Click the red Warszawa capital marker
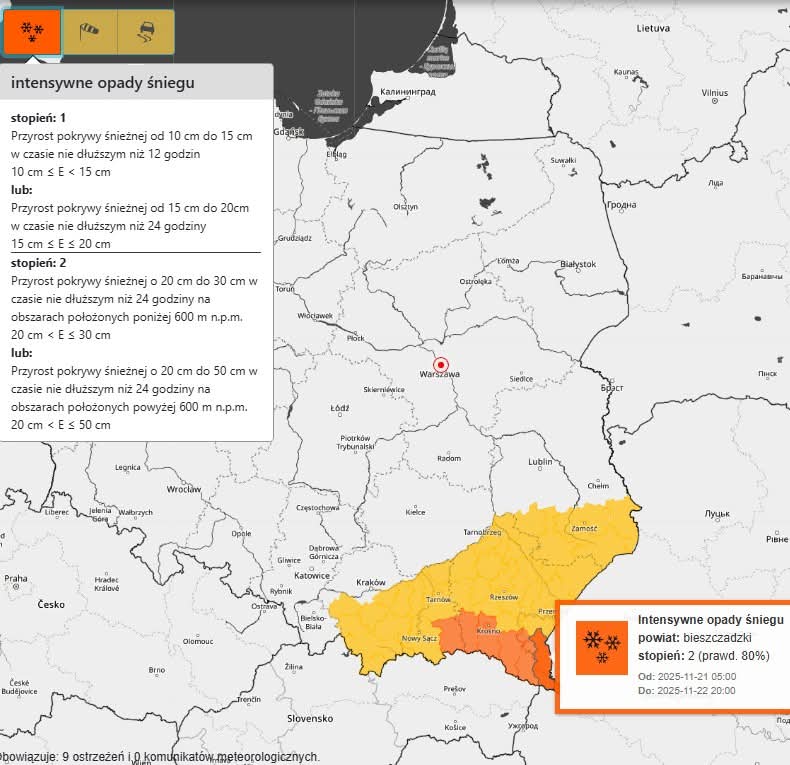The image size is (790, 765). pos(441,364)
